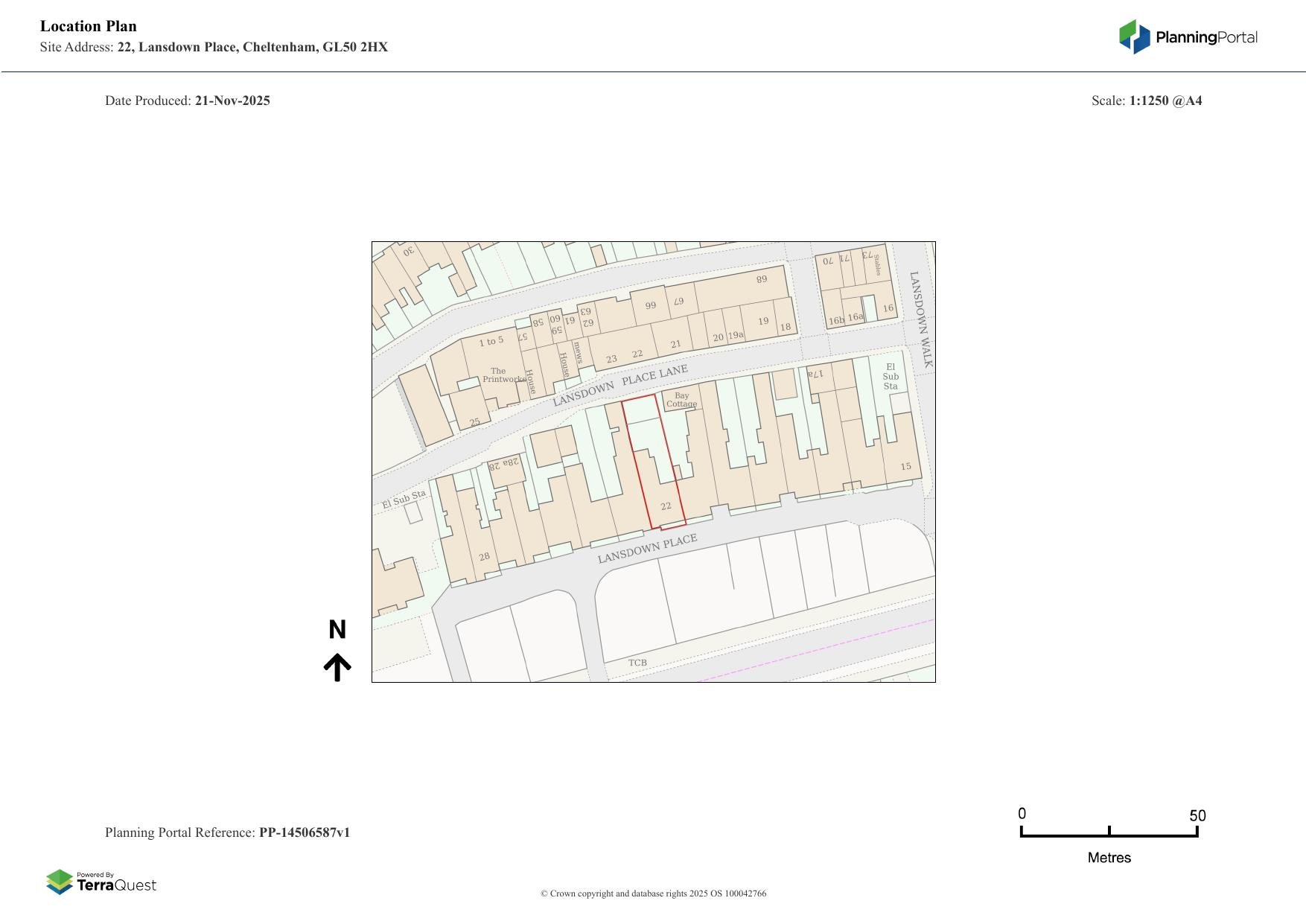
Task: Click the Planning Portal Reference PP-14506587v1
Action: [229, 832]
